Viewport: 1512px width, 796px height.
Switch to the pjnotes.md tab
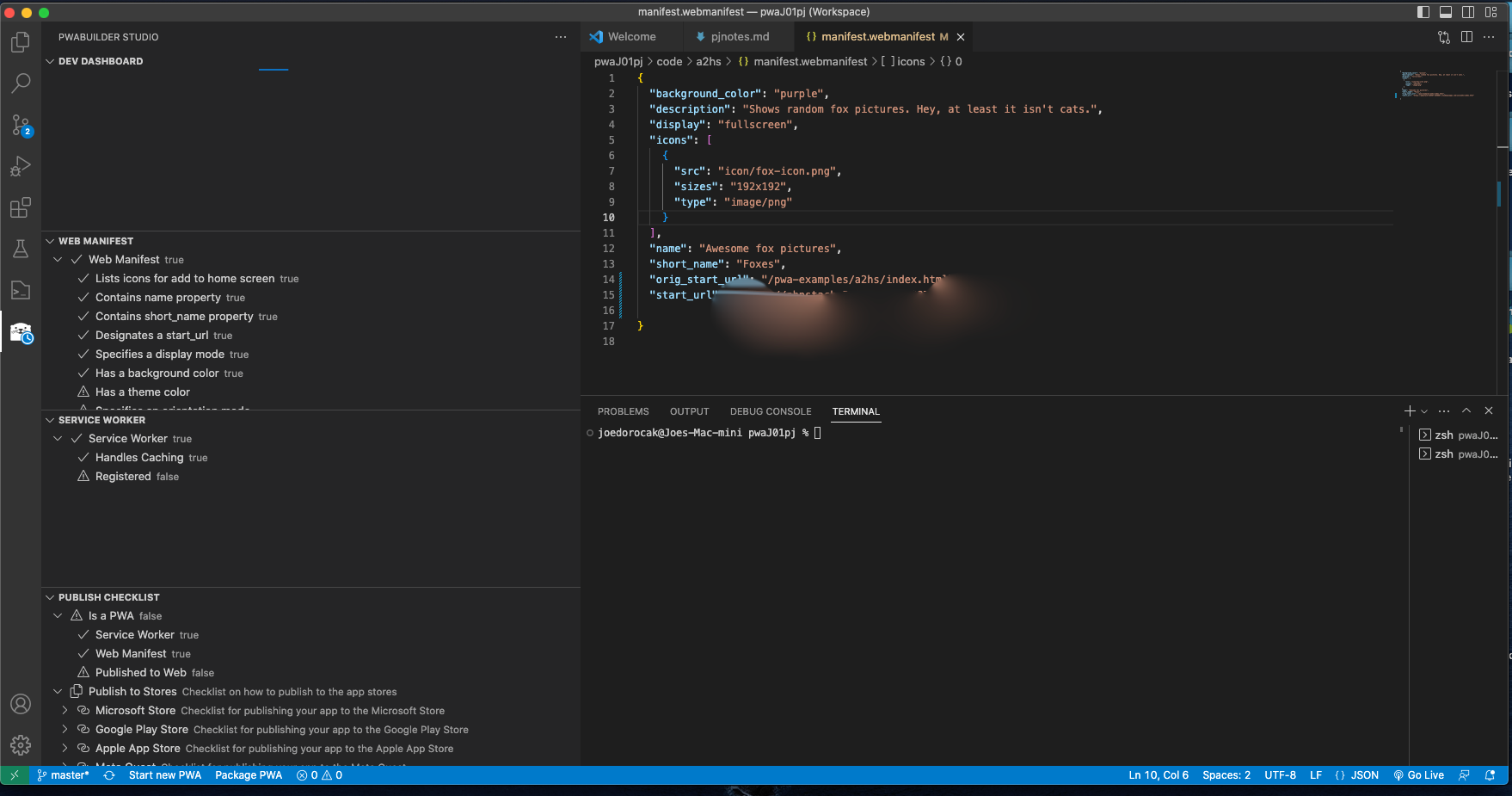coord(741,36)
